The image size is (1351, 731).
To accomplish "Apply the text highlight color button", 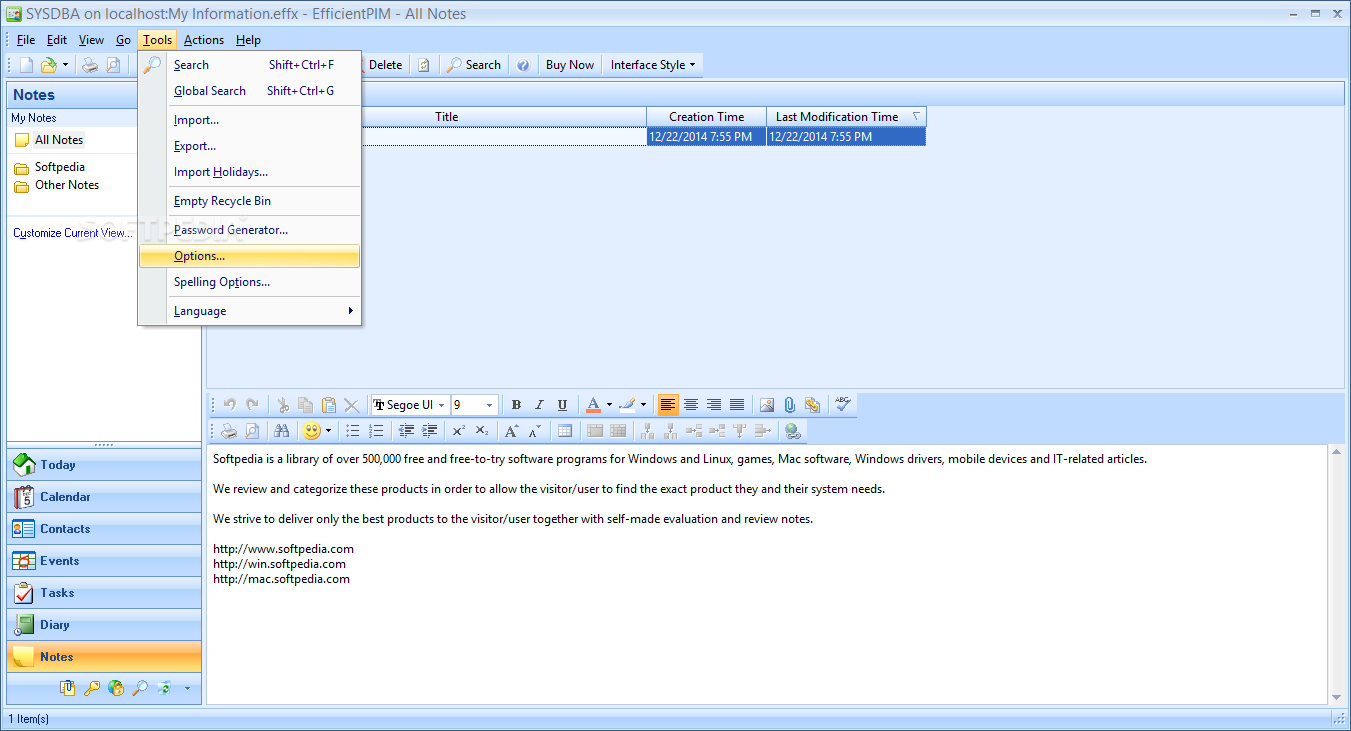I will point(627,405).
